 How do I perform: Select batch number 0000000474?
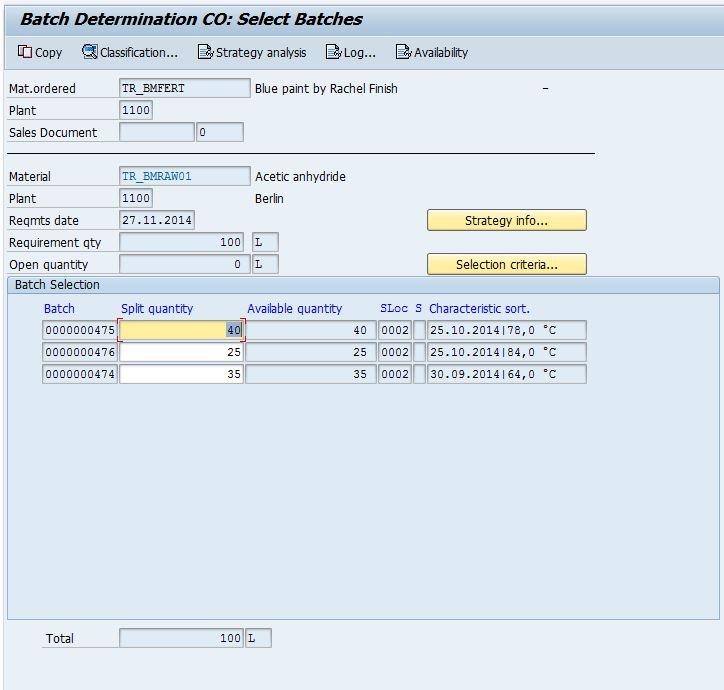pos(80,374)
